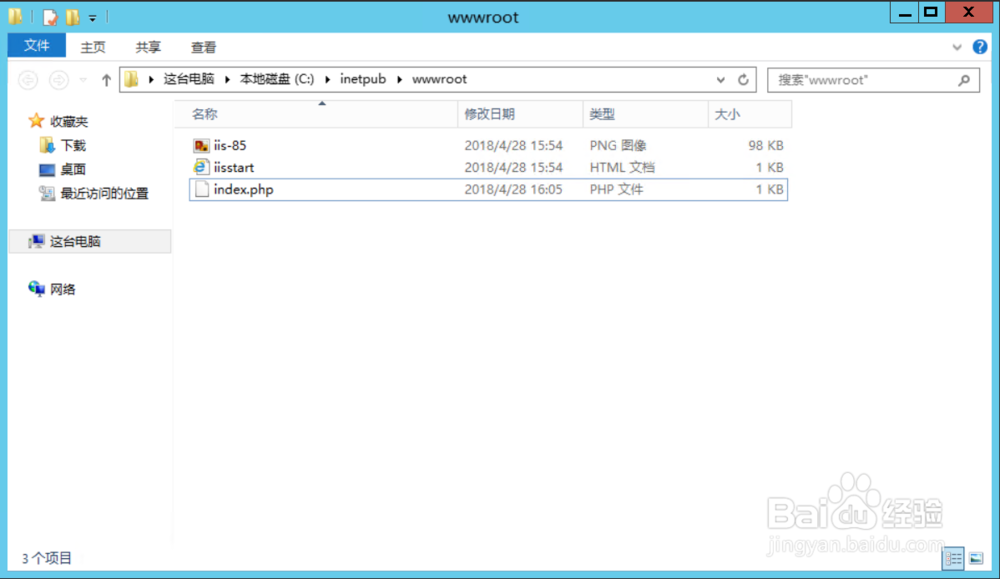Sort by 名称 column header
The image size is (1000, 579).
click(316, 114)
